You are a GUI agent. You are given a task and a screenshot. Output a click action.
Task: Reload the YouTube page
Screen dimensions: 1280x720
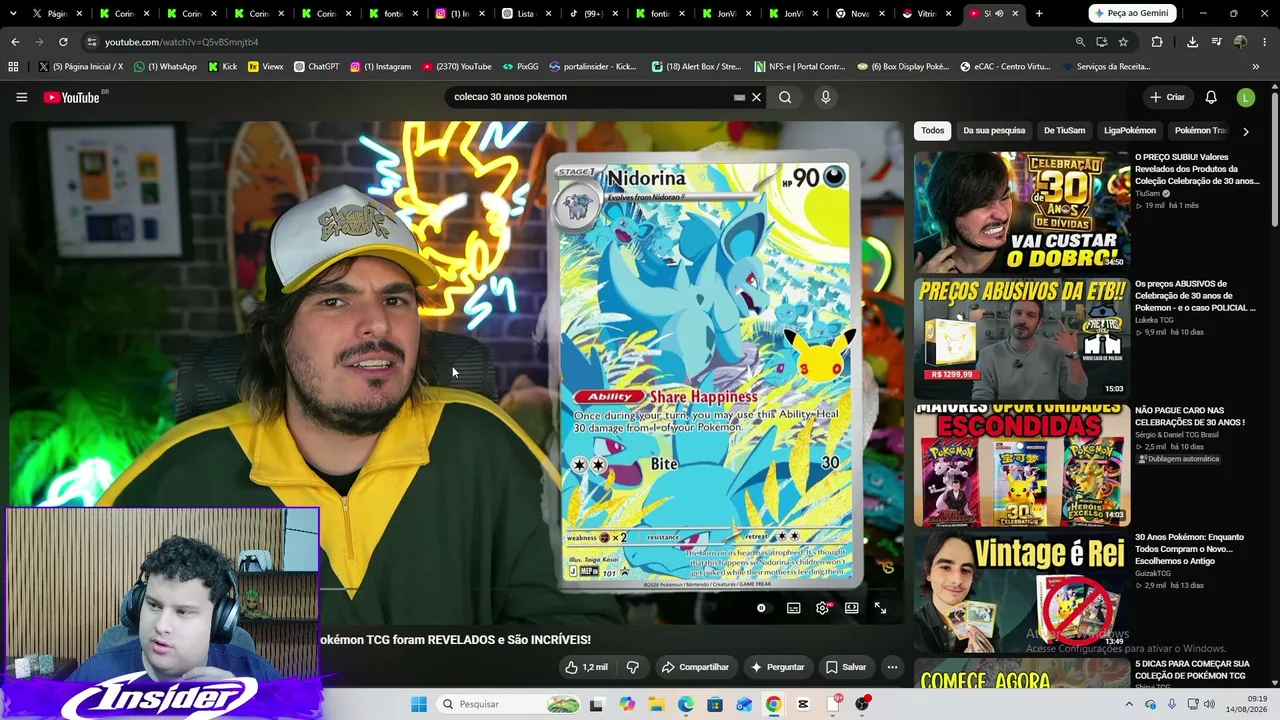[63, 42]
